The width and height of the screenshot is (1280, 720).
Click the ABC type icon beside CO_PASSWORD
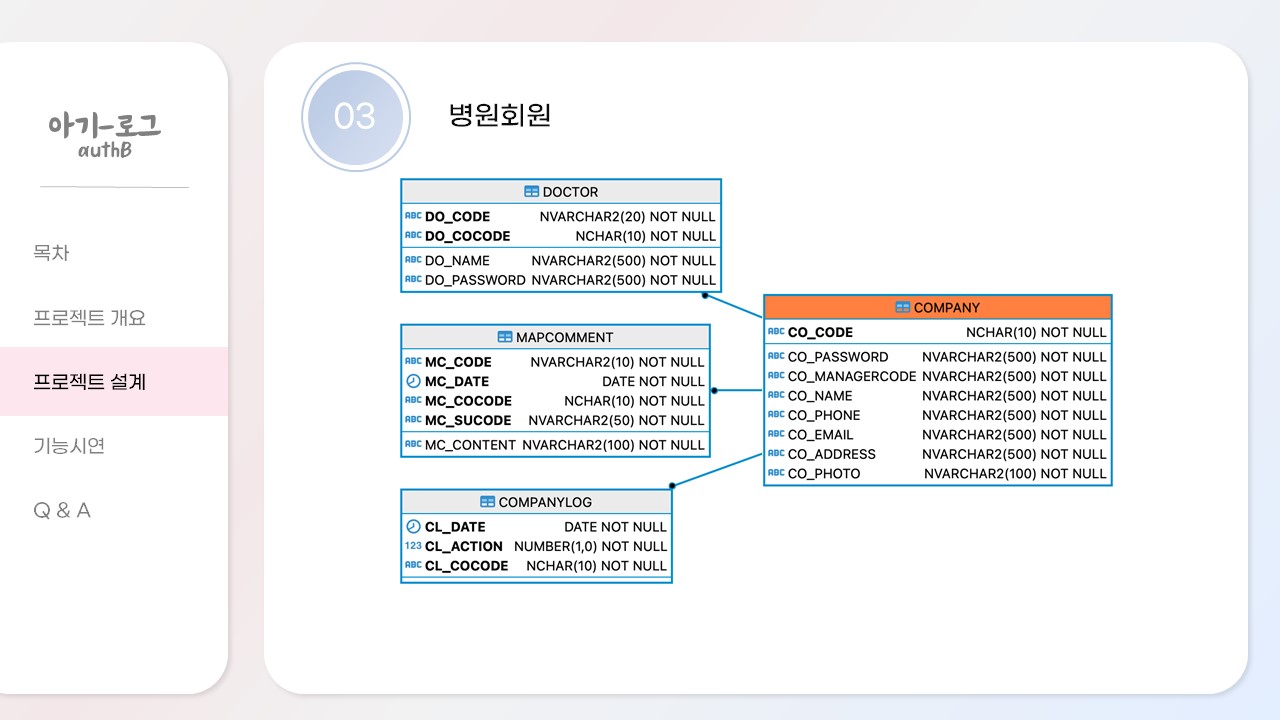tap(776, 357)
